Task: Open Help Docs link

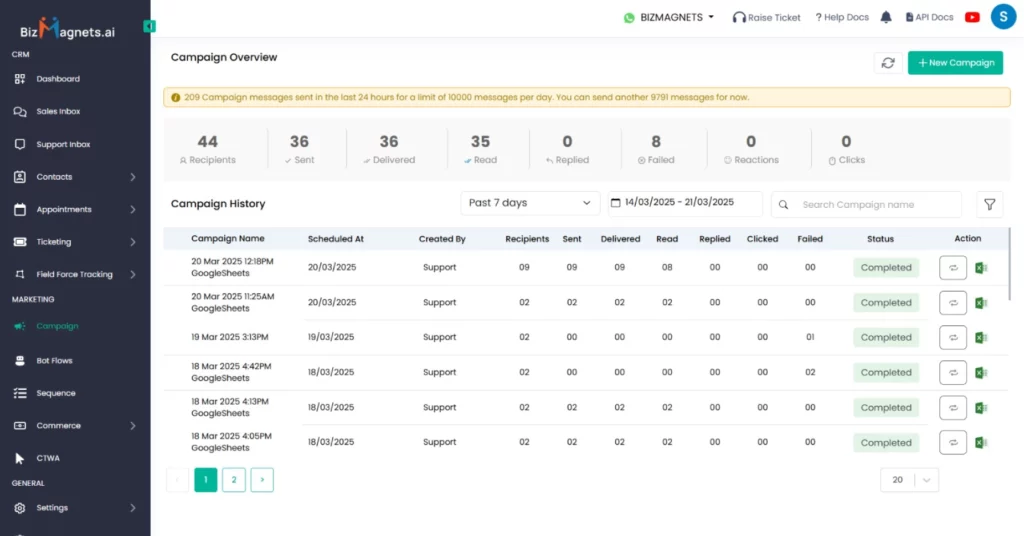Action: (842, 18)
